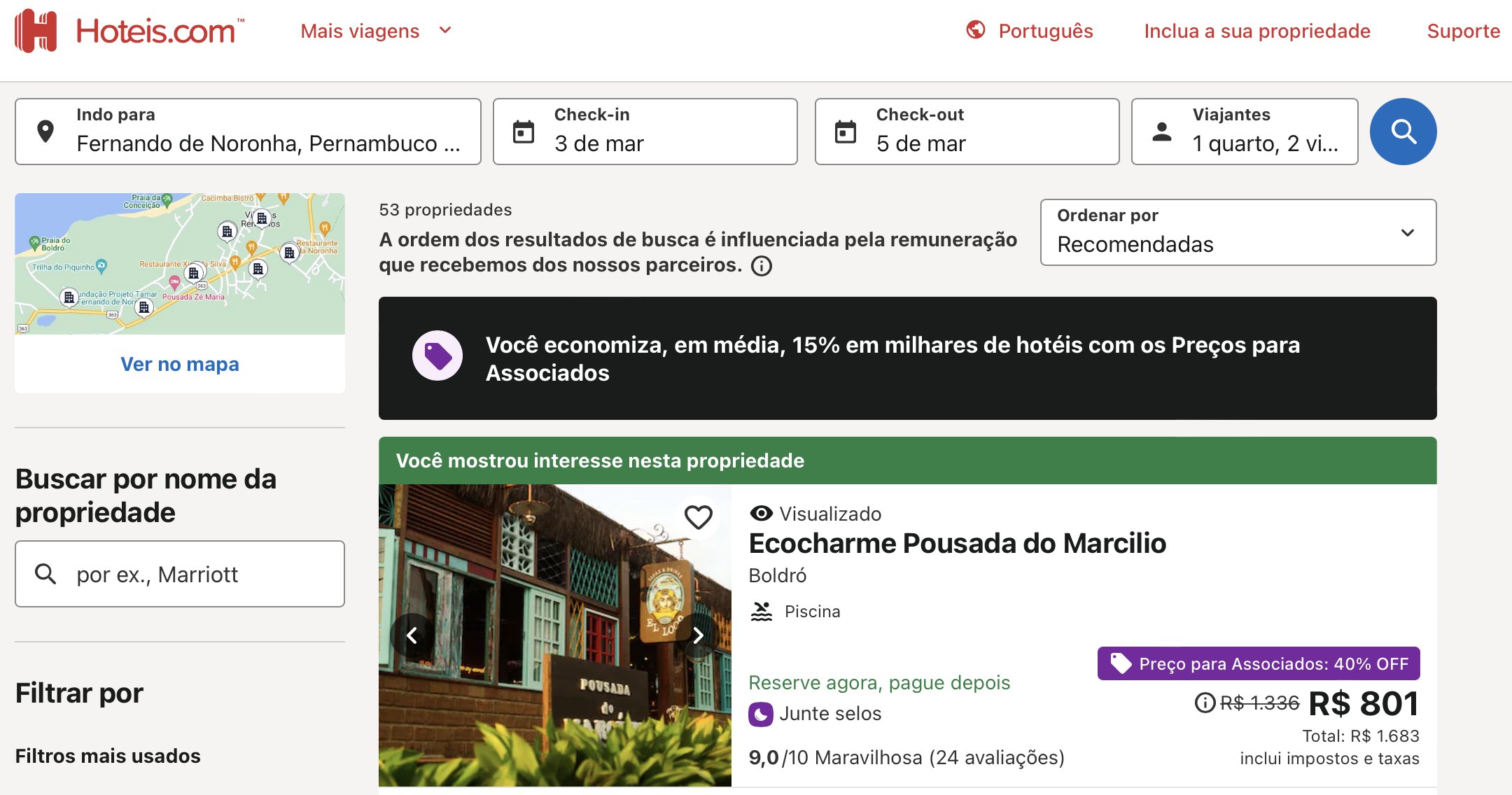Viewport: 1512px width, 795px height.
Task: Click the destination pin icon
Action: point(45,131)
